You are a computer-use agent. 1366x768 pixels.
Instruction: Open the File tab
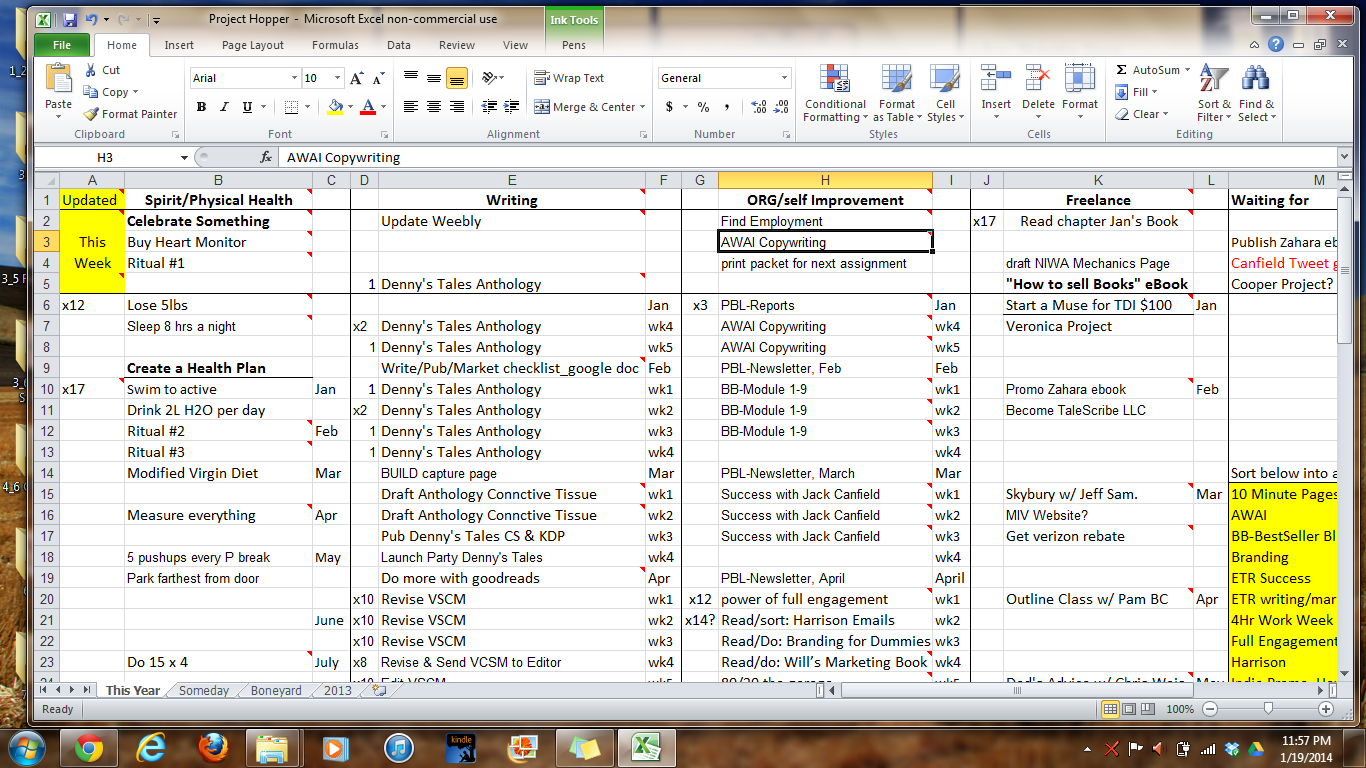[62, 45]
